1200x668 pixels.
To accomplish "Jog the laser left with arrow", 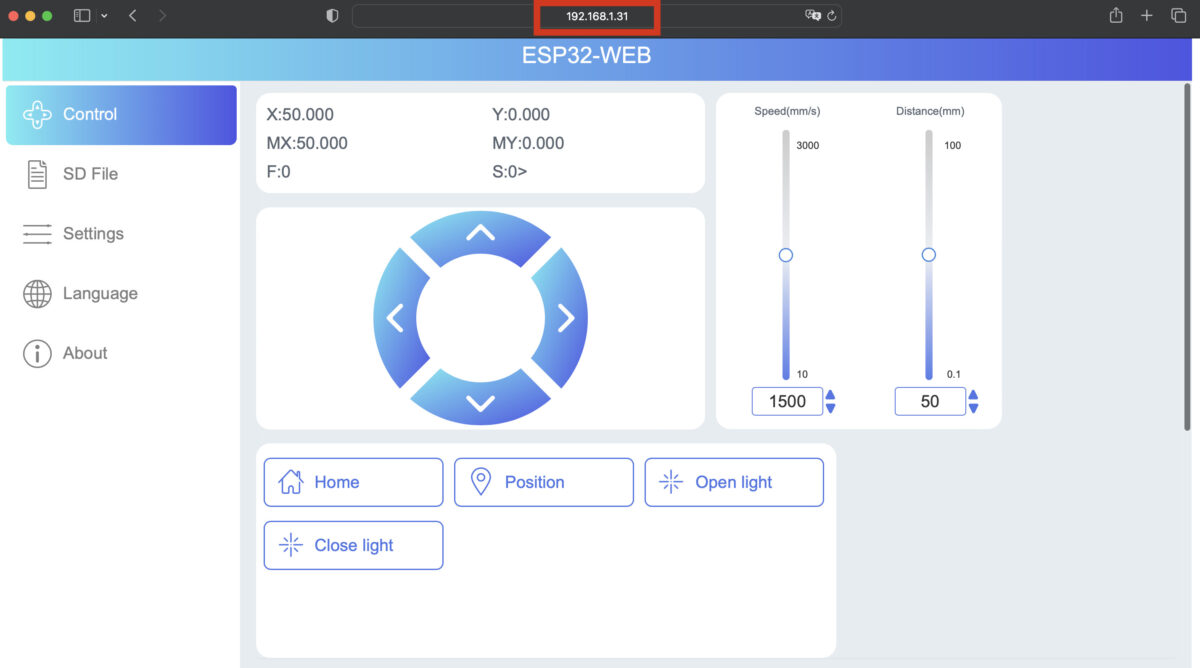I will [396, 319].
